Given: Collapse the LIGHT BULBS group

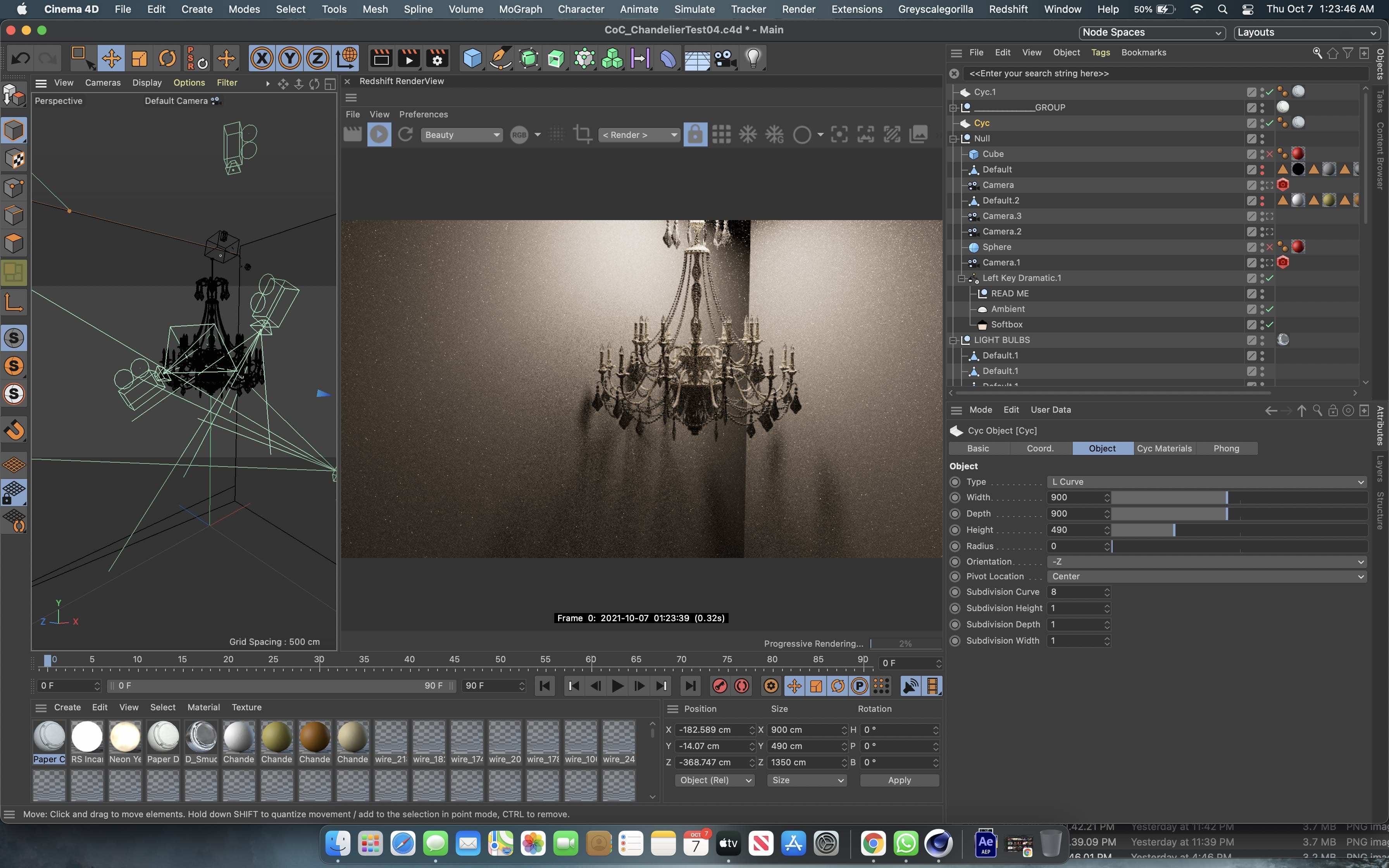Looking at the screenshot, I should [953, 340].
